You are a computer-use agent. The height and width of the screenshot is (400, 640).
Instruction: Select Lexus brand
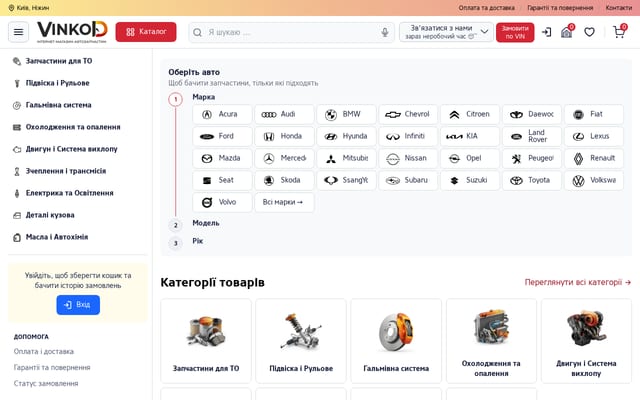point(594,136)
